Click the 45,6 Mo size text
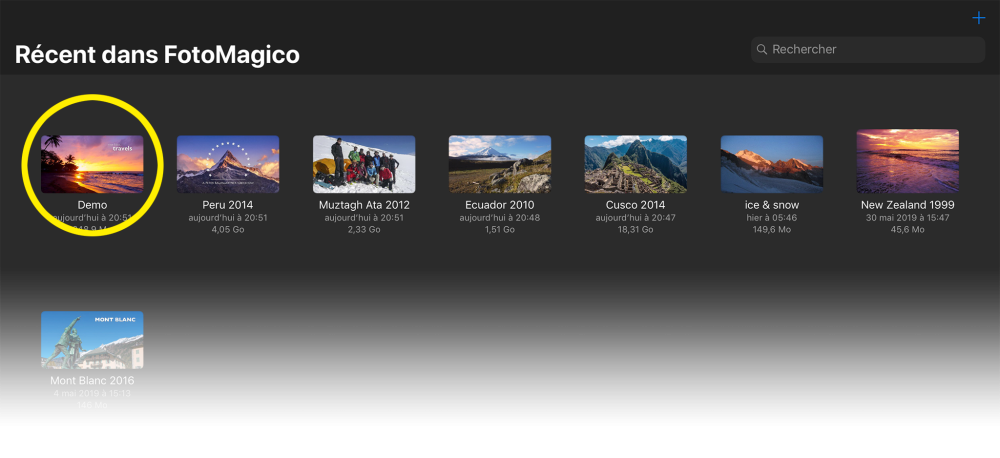Viewport: 1000px width, 458px height. [x=908, y=230]
